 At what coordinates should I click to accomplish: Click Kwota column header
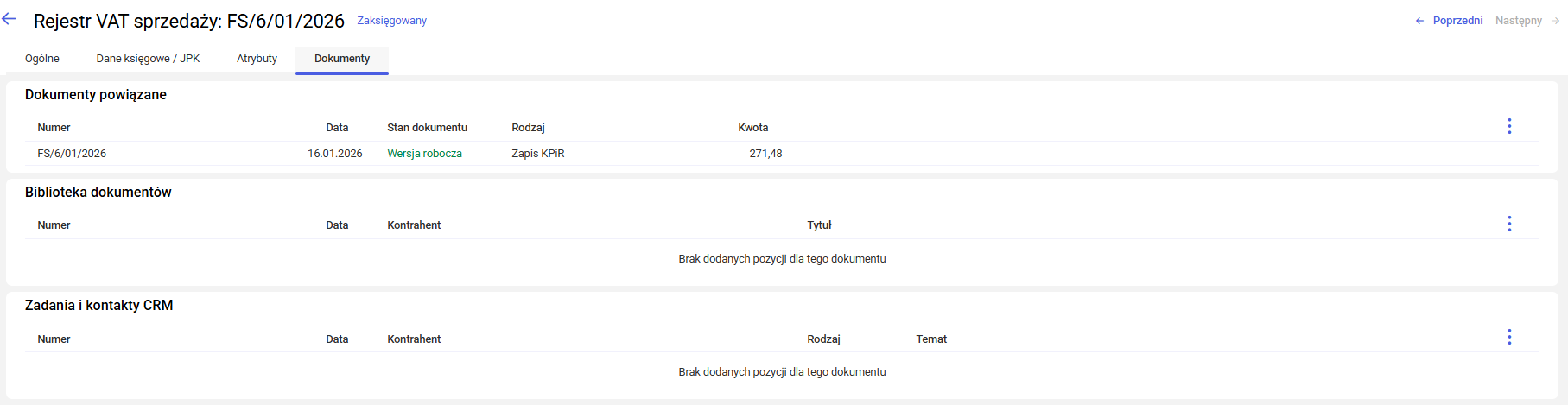(x=752, y=128)
